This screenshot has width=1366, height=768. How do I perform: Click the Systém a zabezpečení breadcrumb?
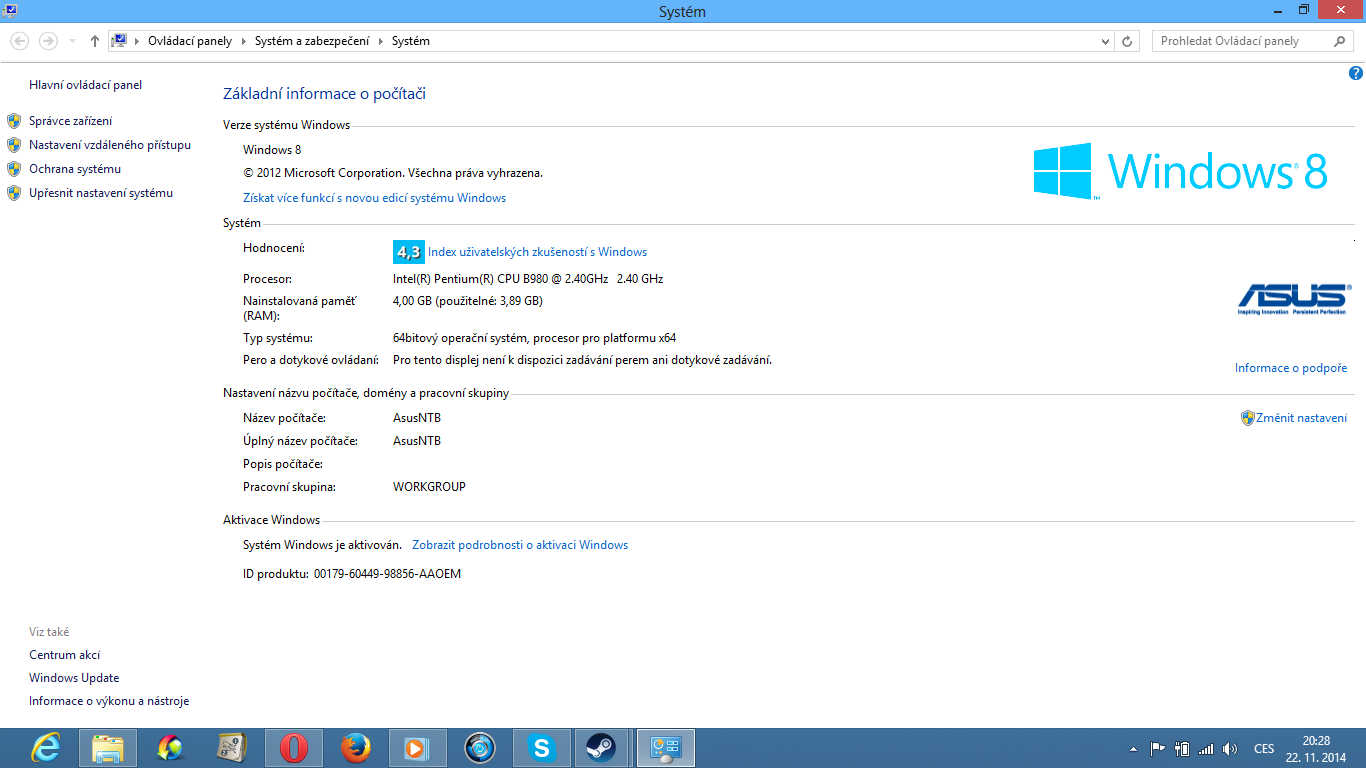[x=311, y=41]
